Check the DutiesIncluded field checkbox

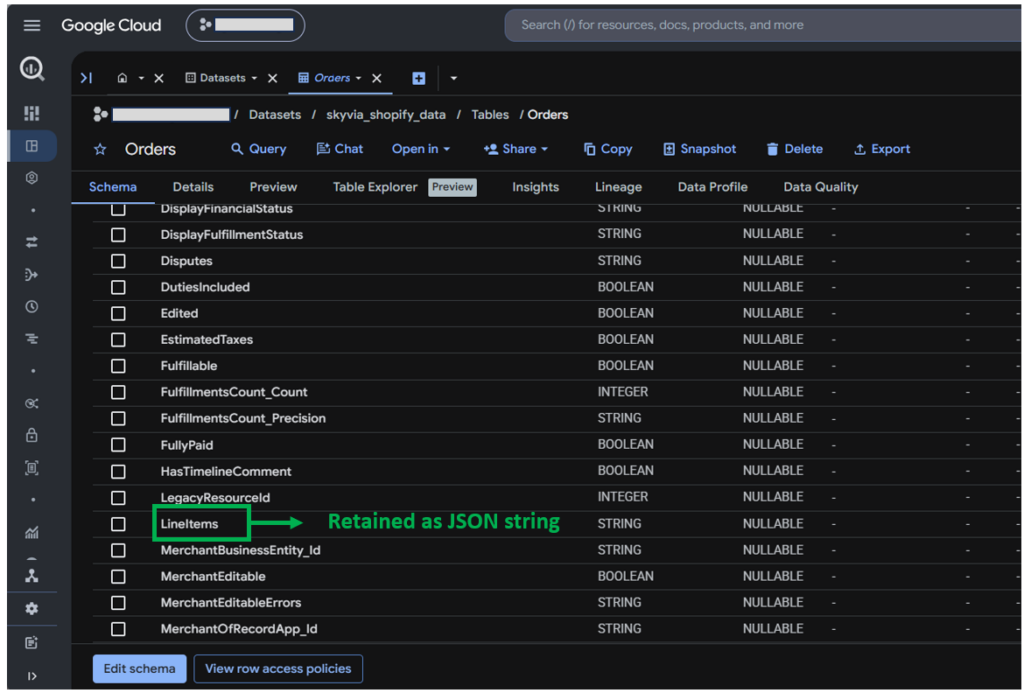(x=118, y=287)
